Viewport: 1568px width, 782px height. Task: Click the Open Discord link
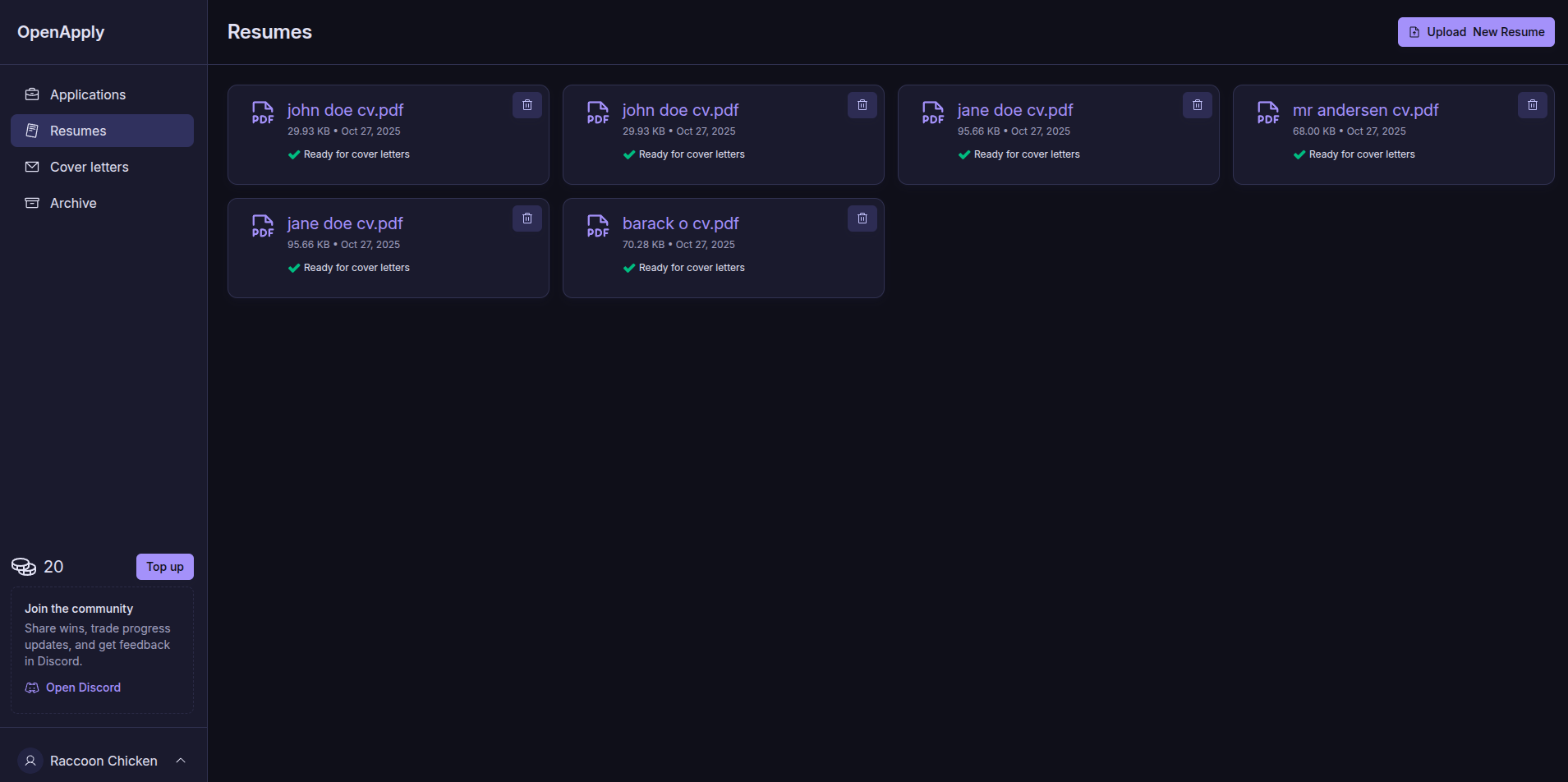coord(83,688)
